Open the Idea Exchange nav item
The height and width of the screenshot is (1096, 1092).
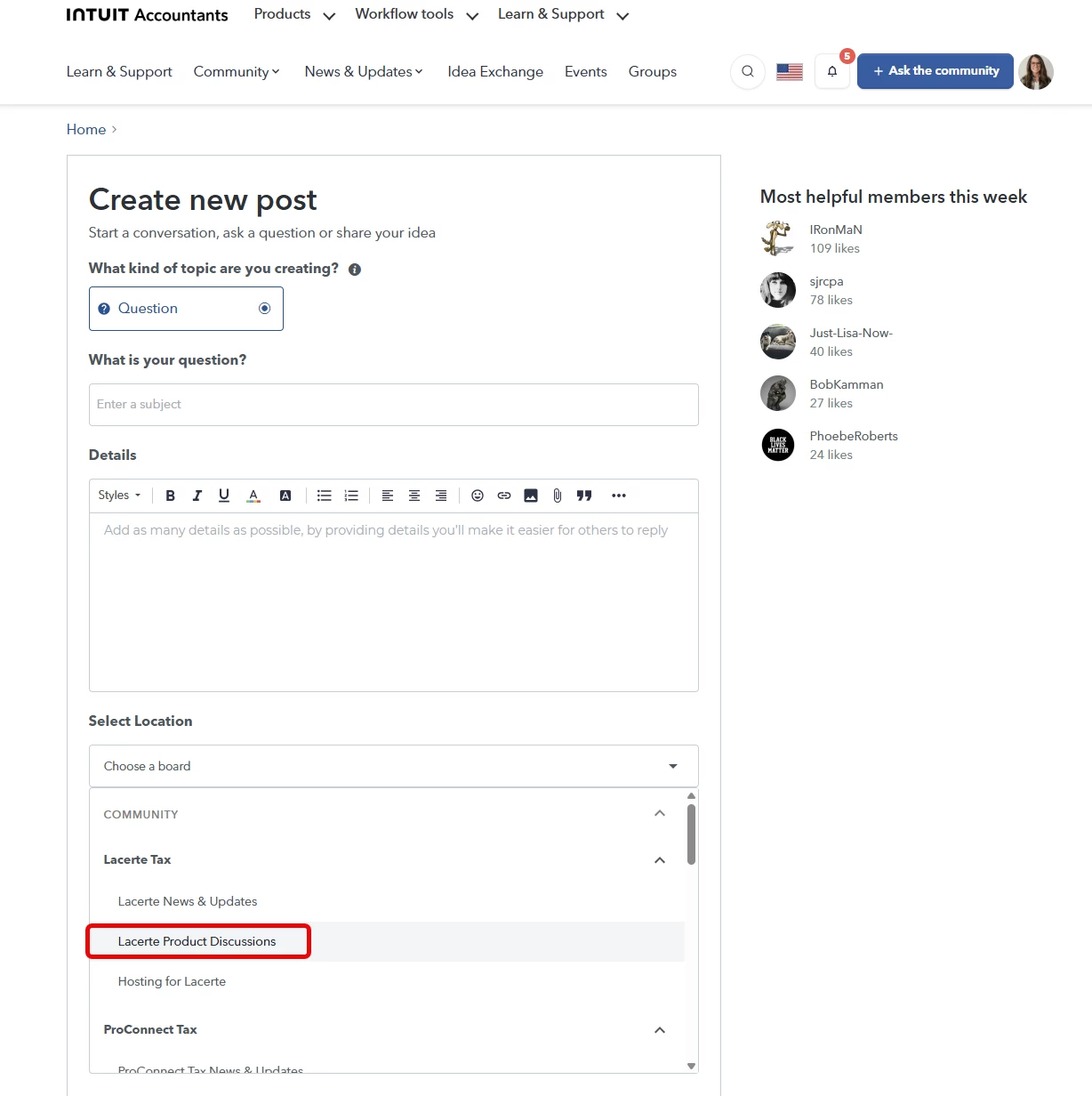click(495, 71)
